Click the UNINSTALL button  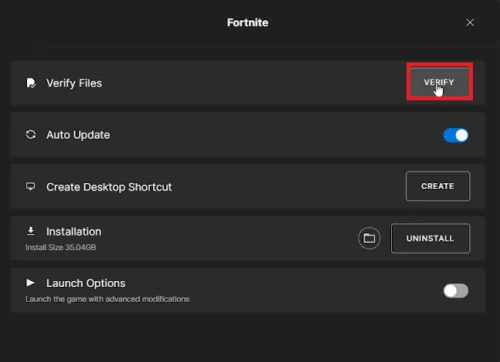pos(430,238)
